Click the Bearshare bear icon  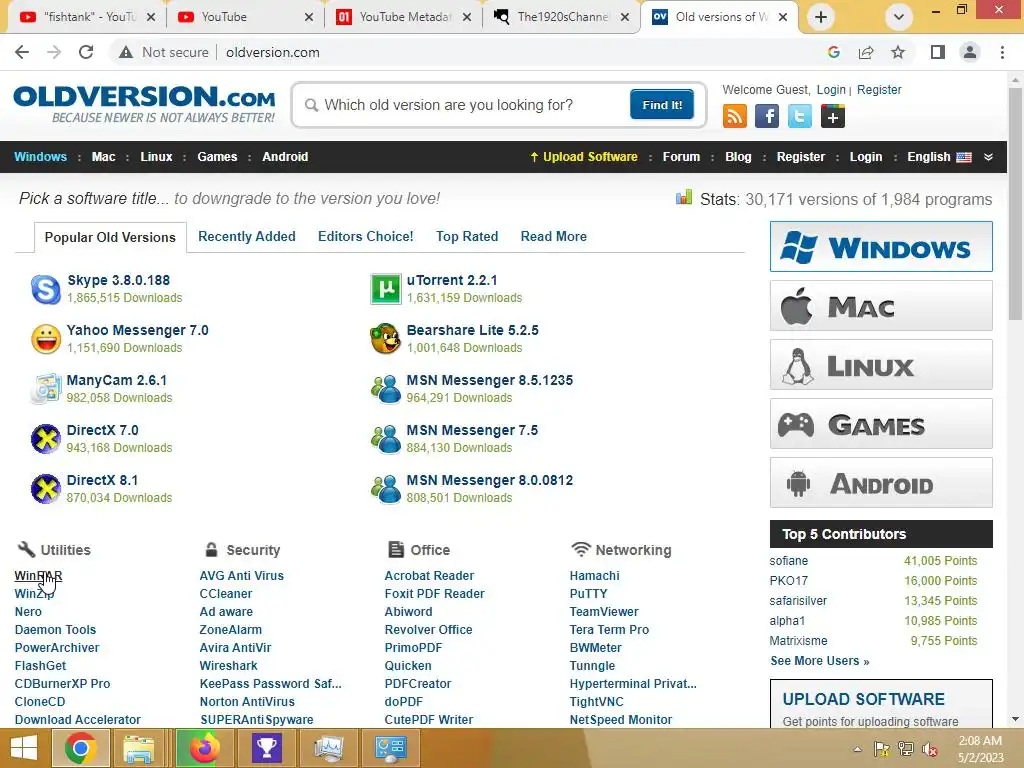386,339
